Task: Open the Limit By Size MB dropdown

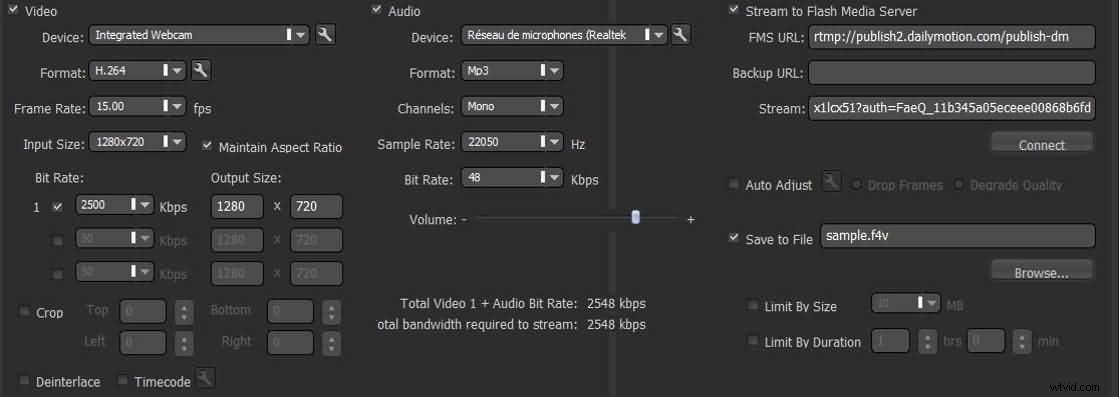Action: pos(906,303)
